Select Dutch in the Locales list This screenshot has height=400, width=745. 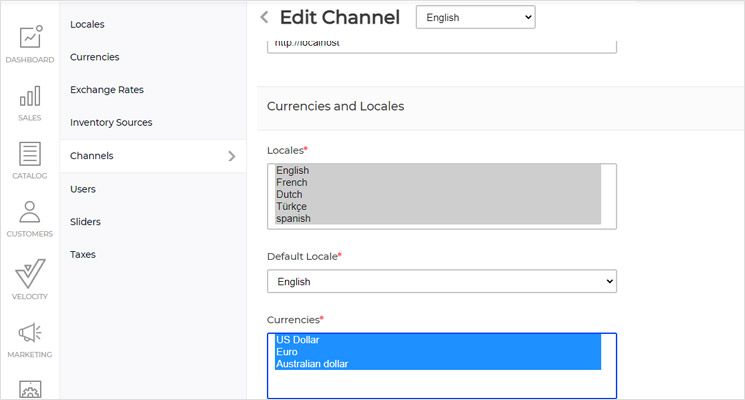[438, 194]
